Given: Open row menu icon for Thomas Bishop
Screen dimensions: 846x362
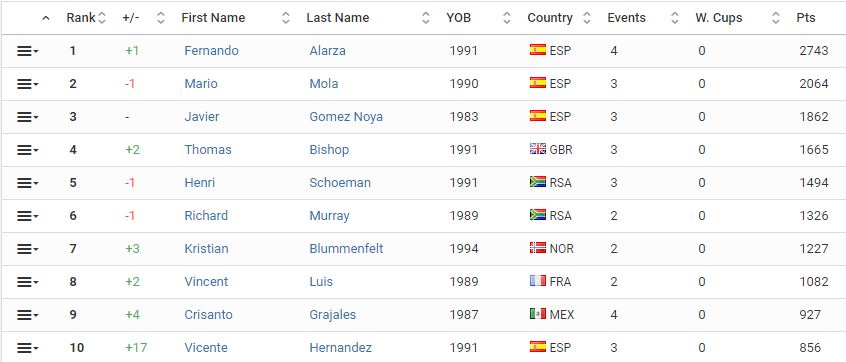Looking at the screenshot, I should (27, 150).
